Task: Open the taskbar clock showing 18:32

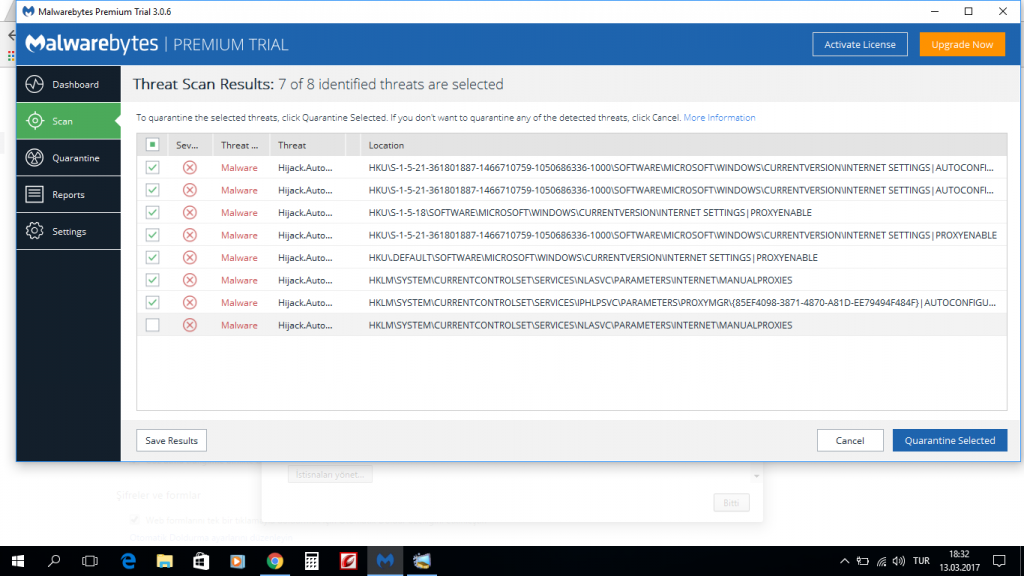Action: coord(960,561)
